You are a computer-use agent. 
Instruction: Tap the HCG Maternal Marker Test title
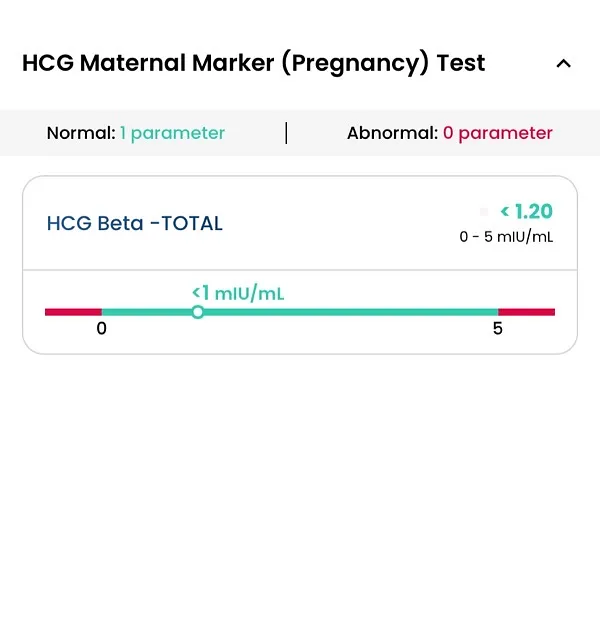point(253,63)
